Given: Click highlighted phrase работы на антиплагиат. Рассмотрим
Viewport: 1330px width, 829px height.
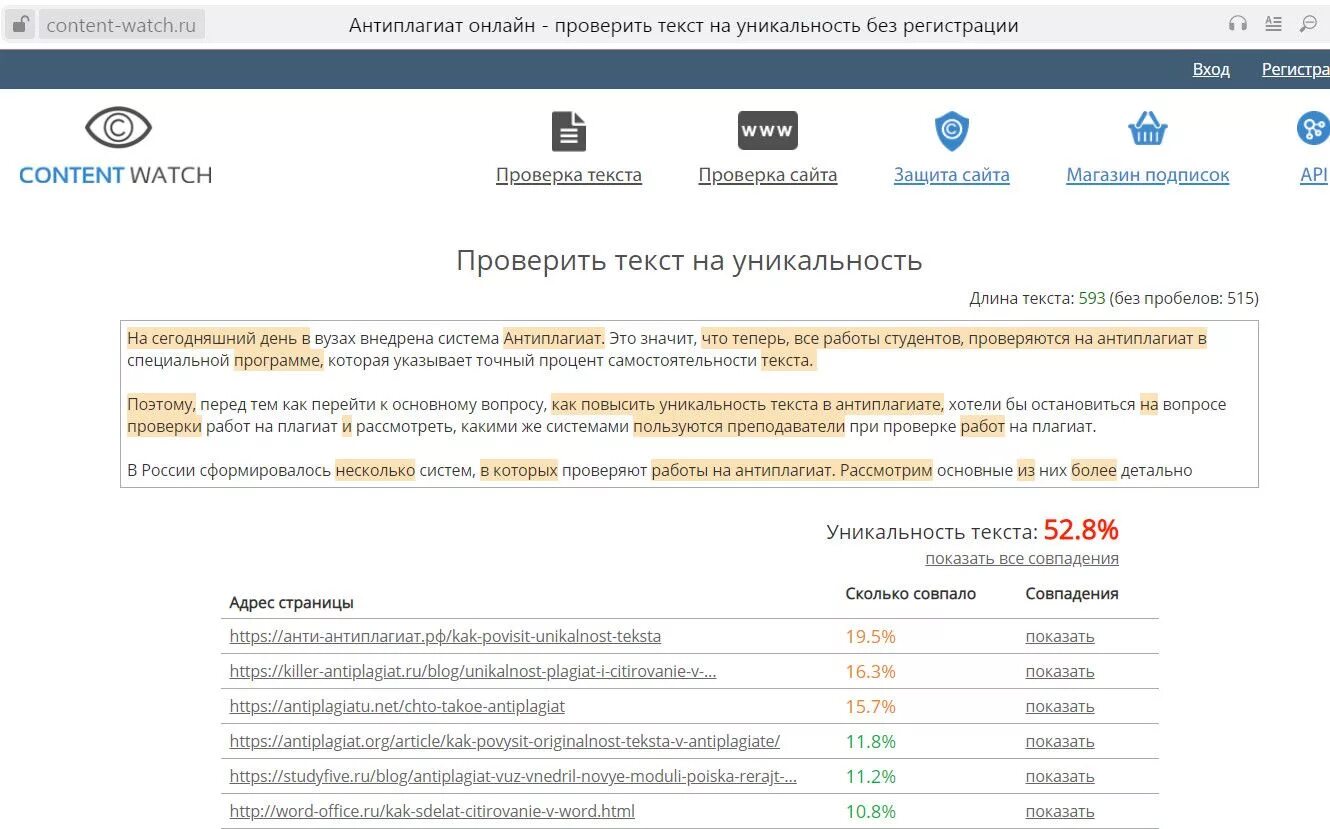Looking at the screenshot, I should [791, 470].
